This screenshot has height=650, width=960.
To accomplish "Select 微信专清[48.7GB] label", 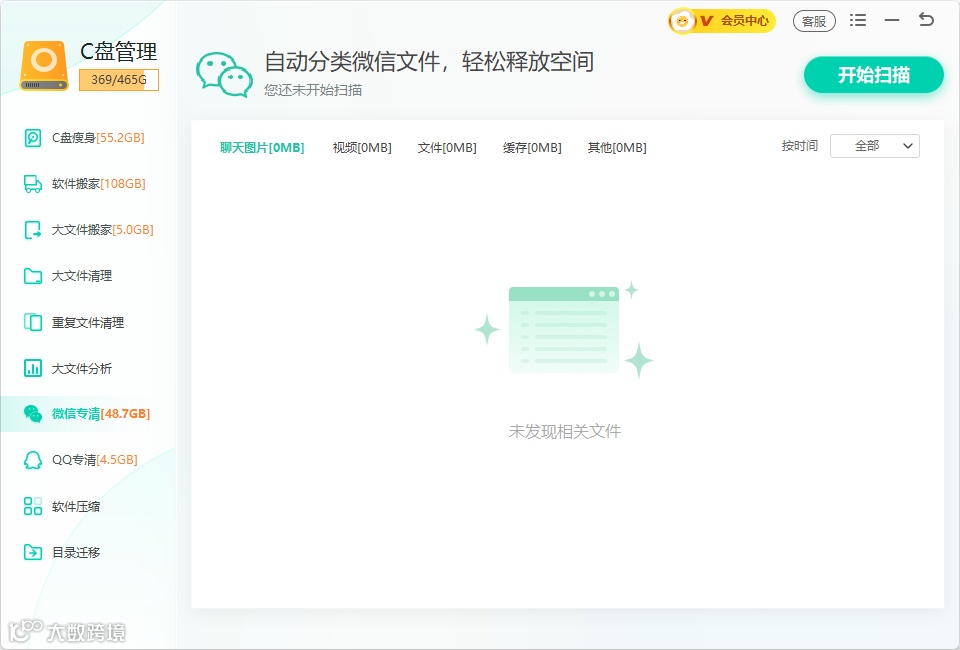I will 100,414.
